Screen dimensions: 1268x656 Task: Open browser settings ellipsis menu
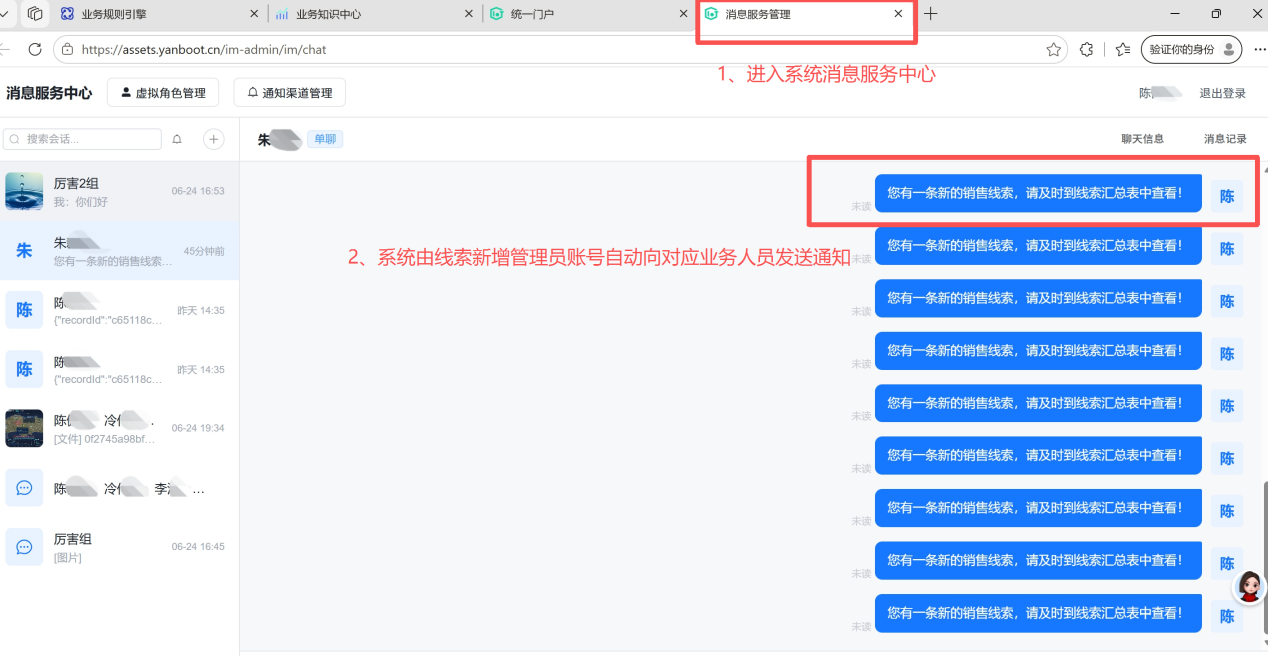(x=1259, y=49)
